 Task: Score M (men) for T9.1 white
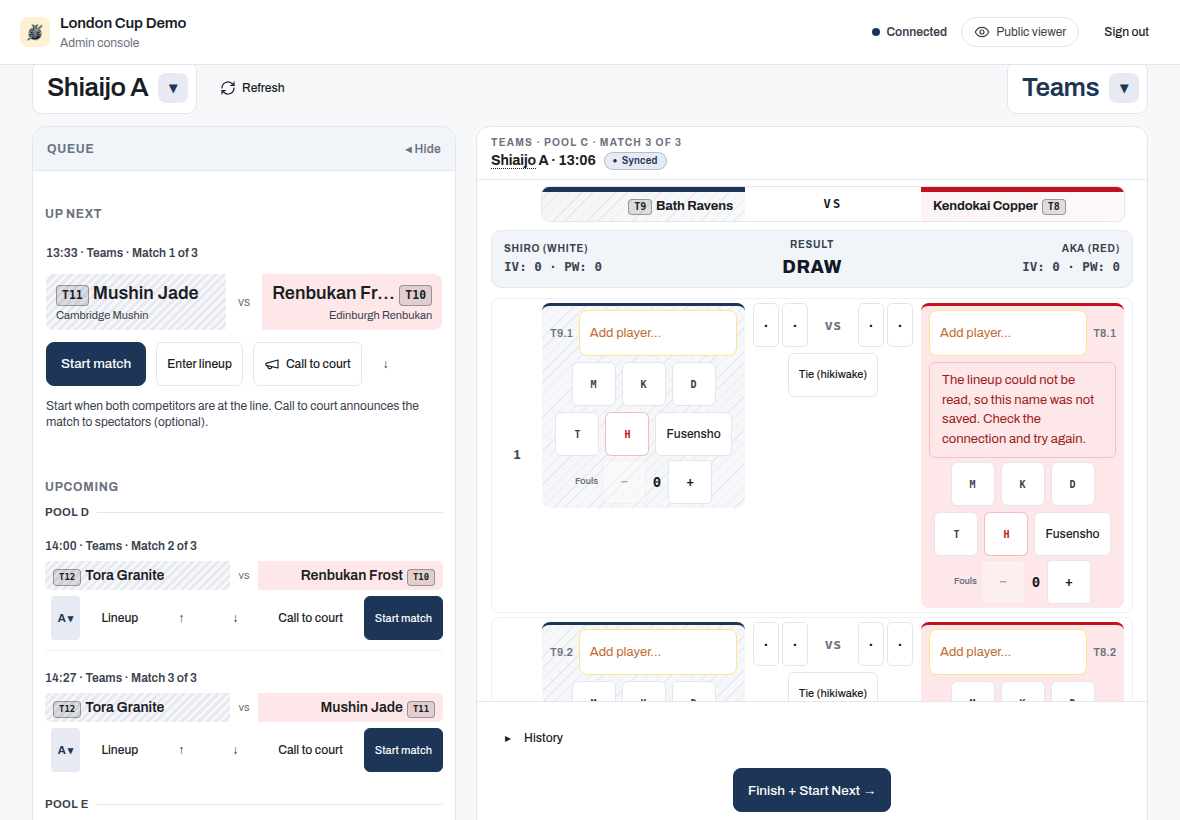pyautogui.click(x=594, y=384)
